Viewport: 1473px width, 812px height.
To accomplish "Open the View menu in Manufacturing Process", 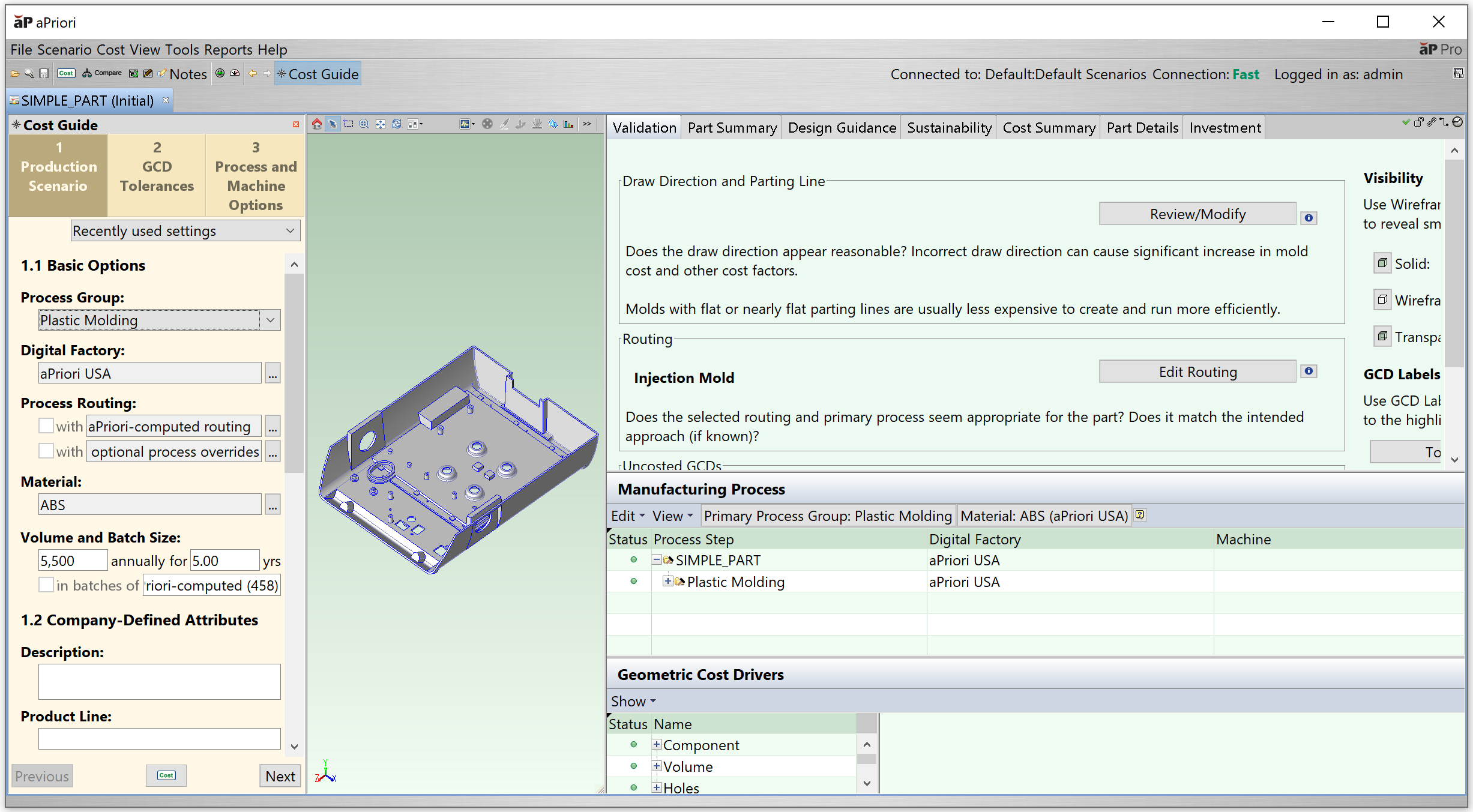I will (x=672, y=516).
